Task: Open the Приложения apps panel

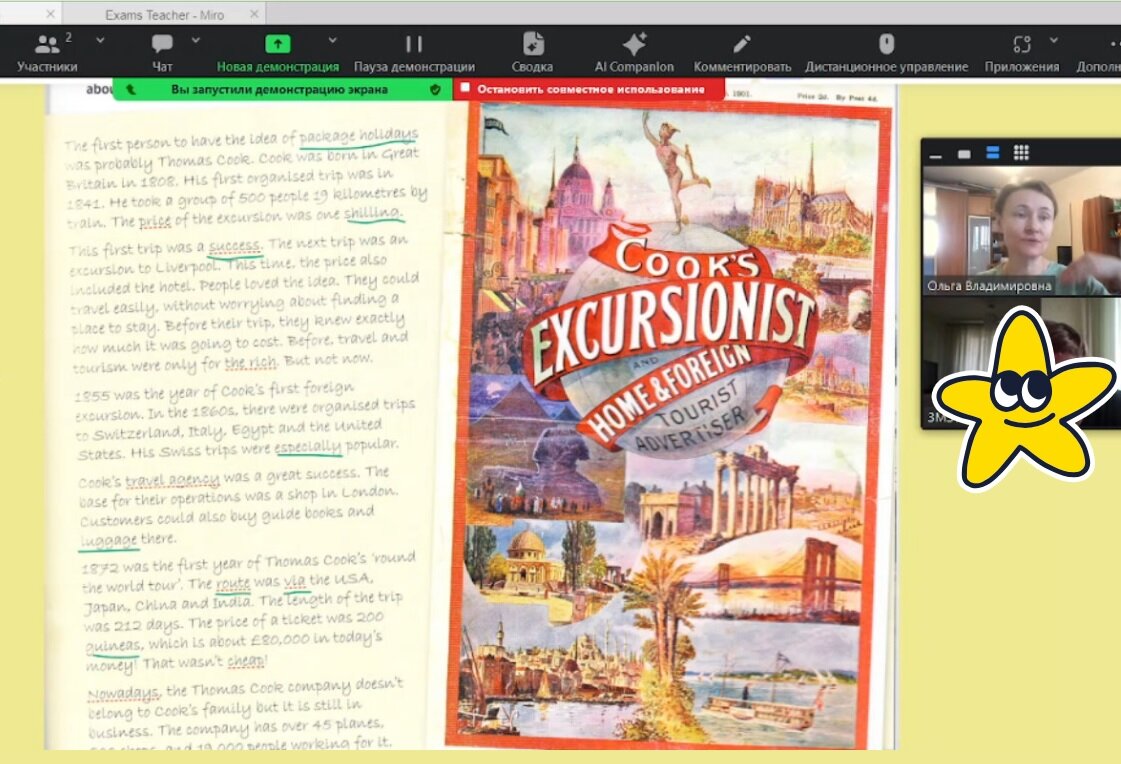Action: [x=1022, y=53]
